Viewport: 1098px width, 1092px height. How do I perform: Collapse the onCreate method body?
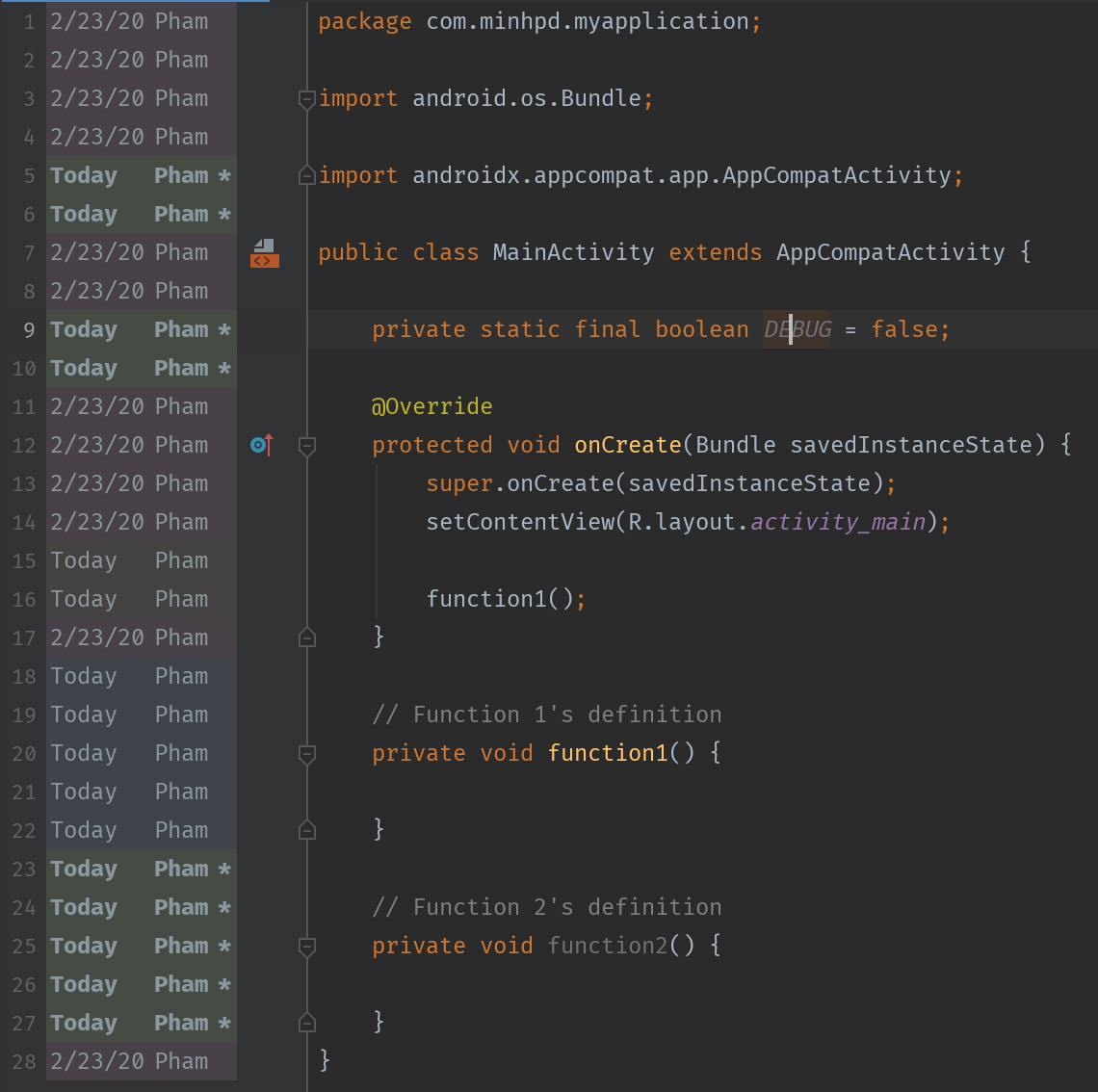tap(306, 445)
